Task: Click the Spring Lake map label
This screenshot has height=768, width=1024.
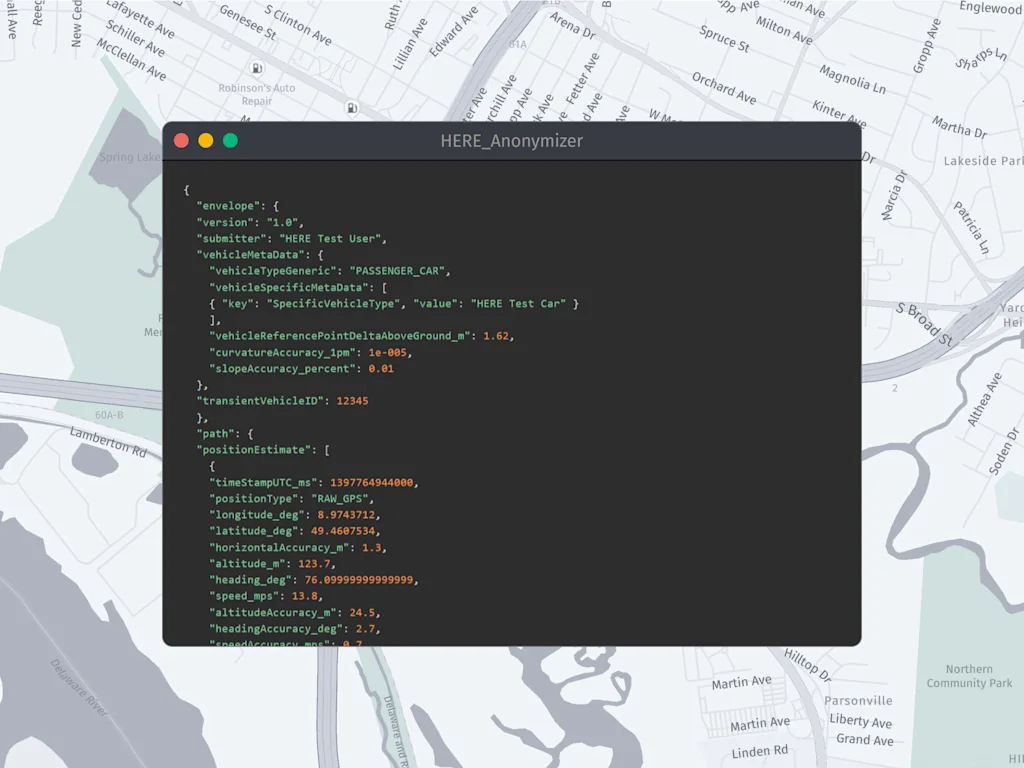Action: [129, 157]
